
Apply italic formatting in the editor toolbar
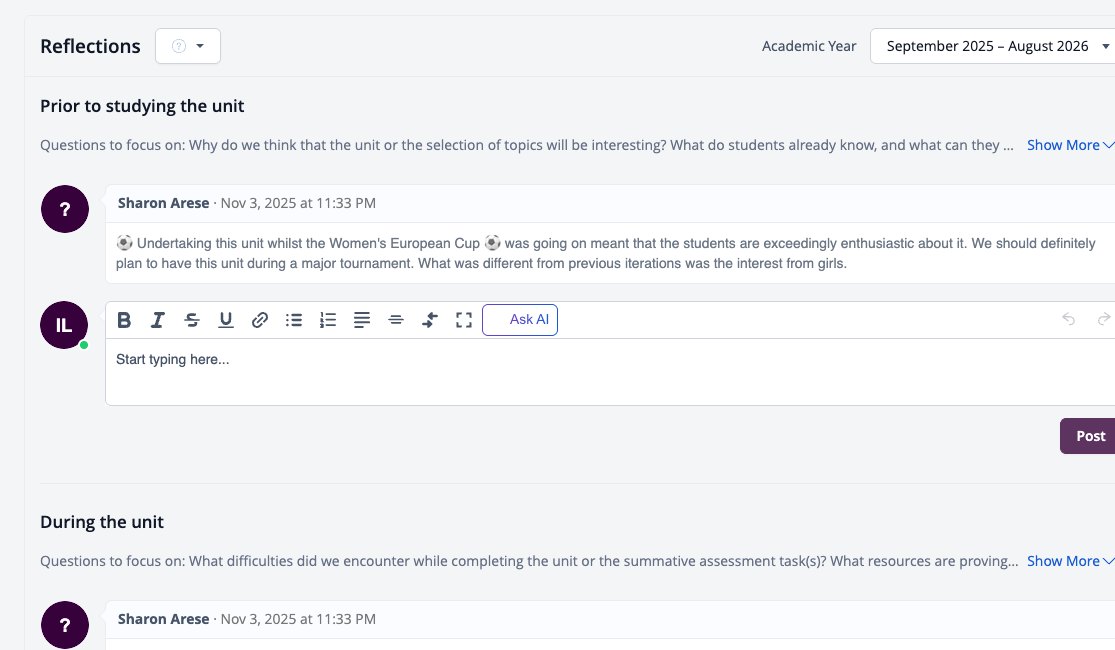coord(157,320)
